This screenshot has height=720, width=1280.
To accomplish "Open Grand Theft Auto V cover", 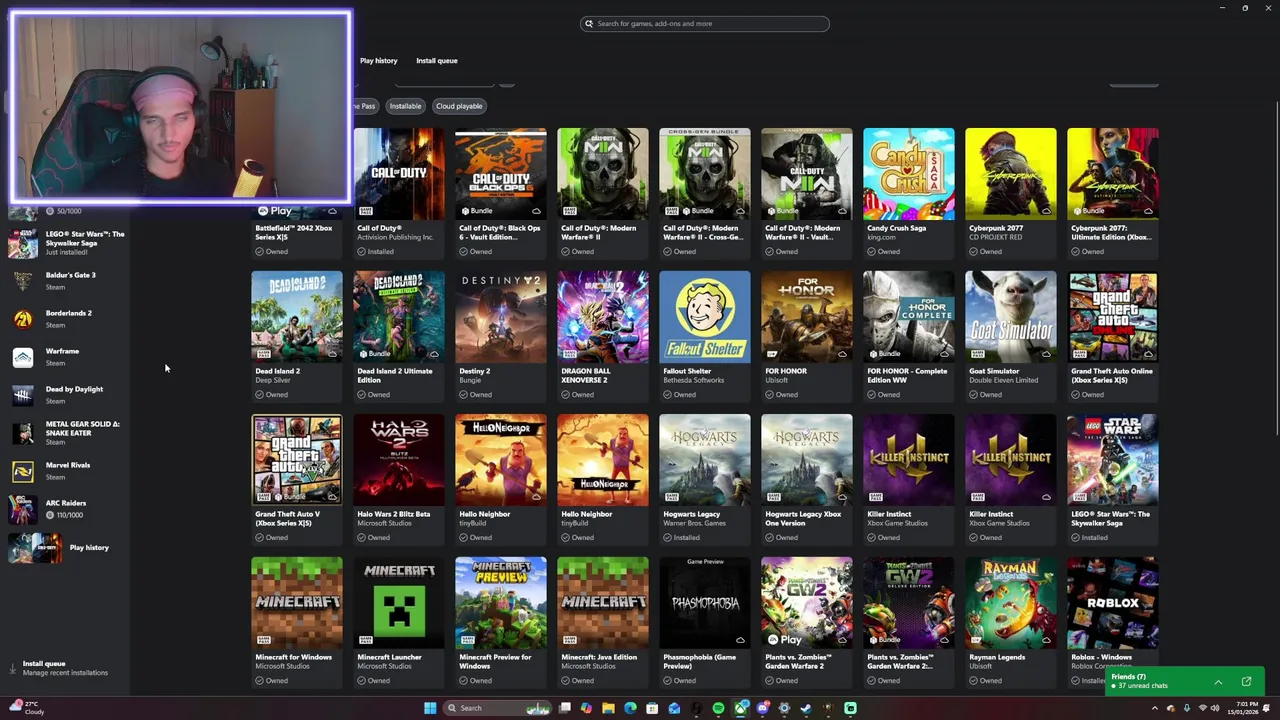I will (x=297, y=460).
